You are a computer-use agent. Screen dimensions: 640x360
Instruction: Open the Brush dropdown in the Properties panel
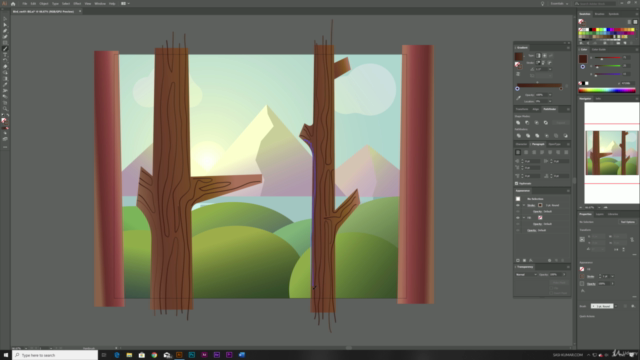[616, 306]
